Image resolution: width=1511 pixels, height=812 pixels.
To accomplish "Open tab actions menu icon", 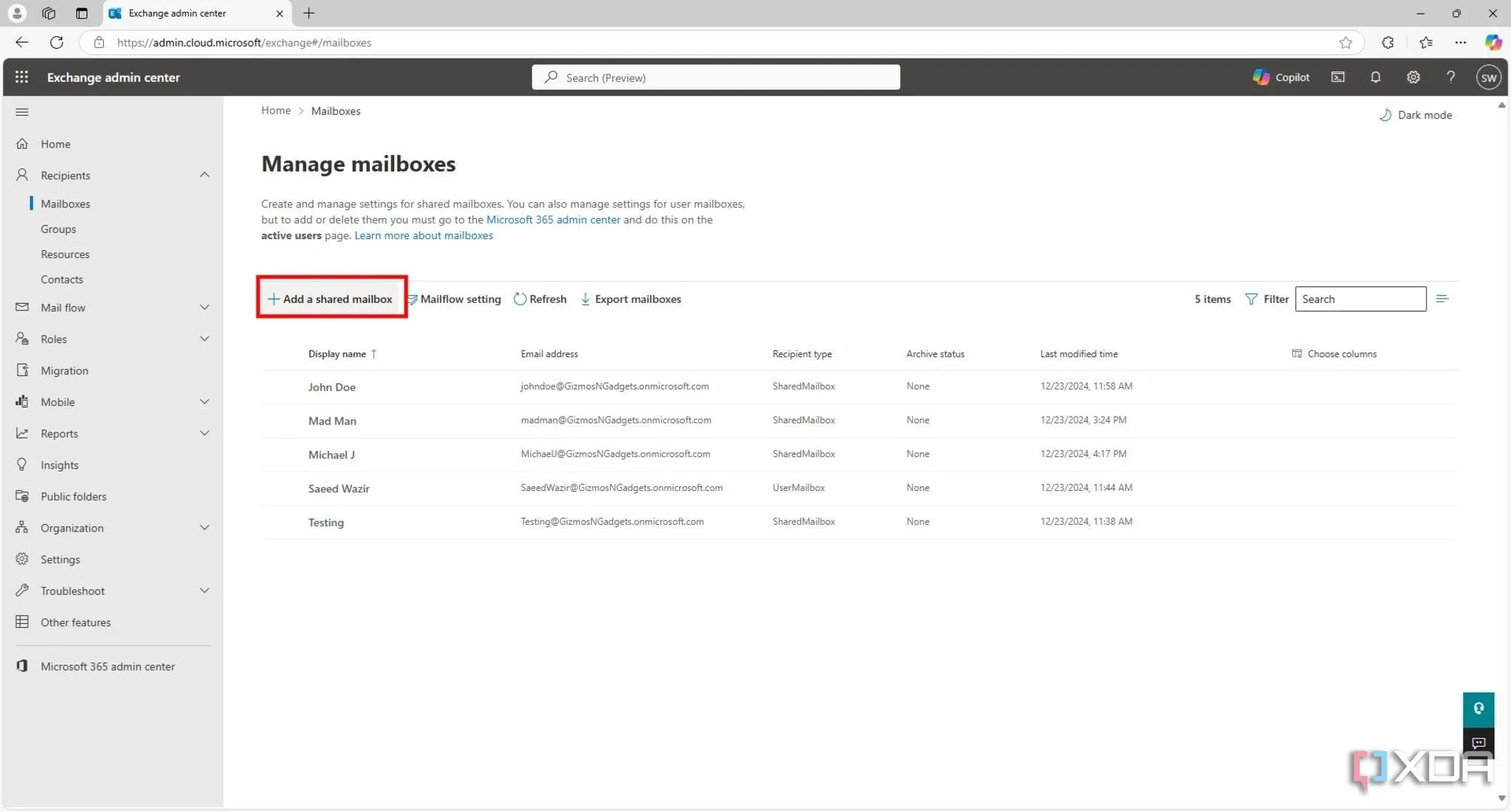I will click(x=81, y=13).
